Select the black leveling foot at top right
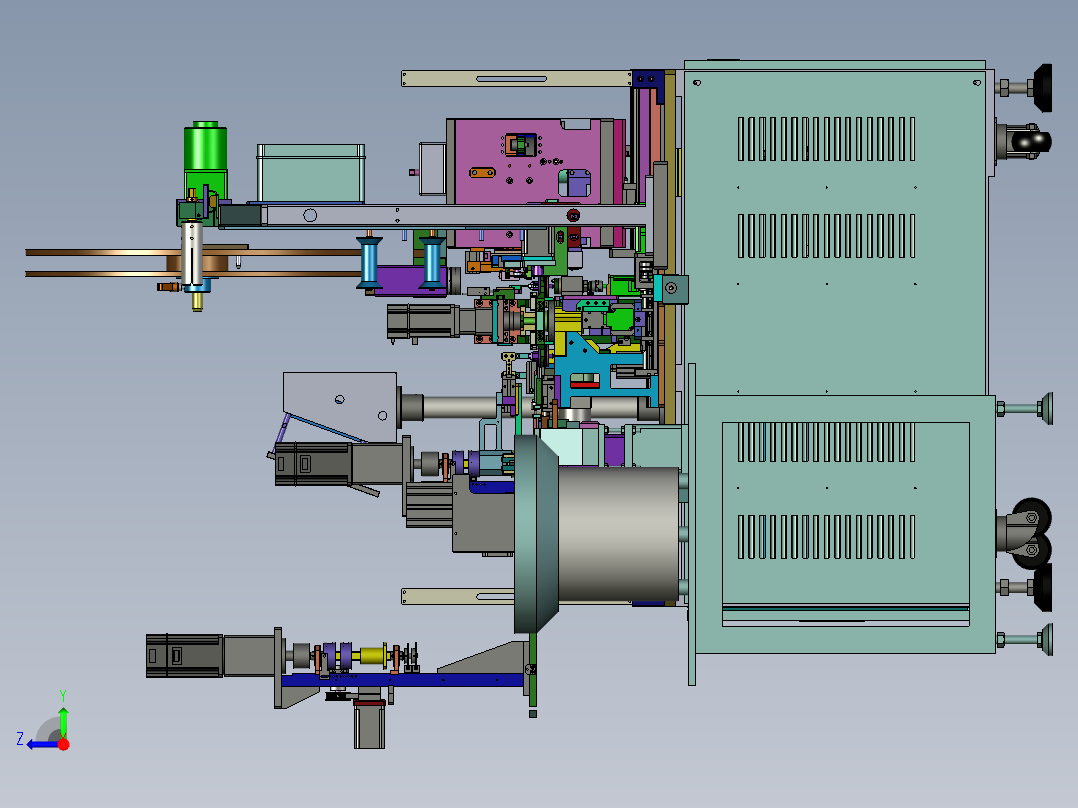The image size is (1078, 808). pyautogui.click(x=1042, y=88)
